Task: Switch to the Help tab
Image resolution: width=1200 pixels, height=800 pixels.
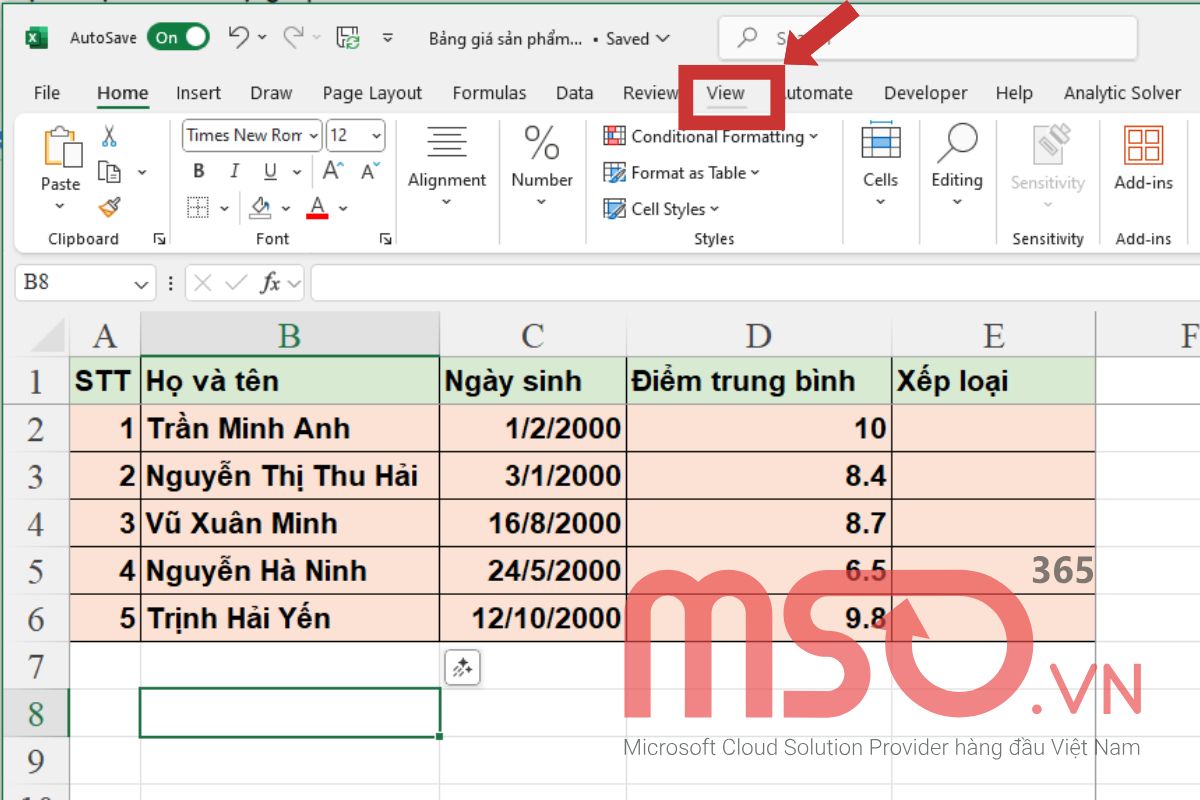Action: point(1014,93)
